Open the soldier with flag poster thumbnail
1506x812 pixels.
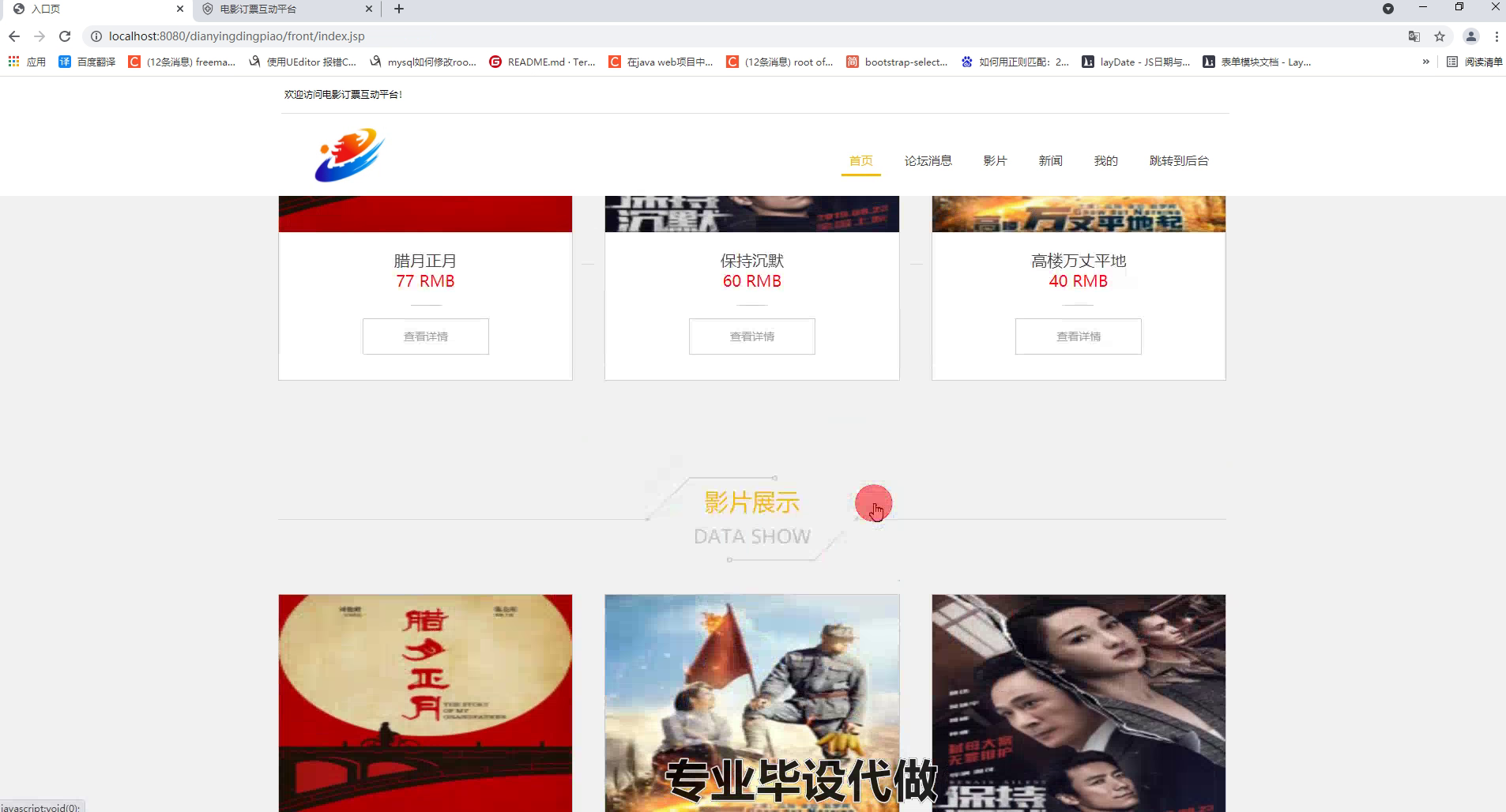[752, 703]
